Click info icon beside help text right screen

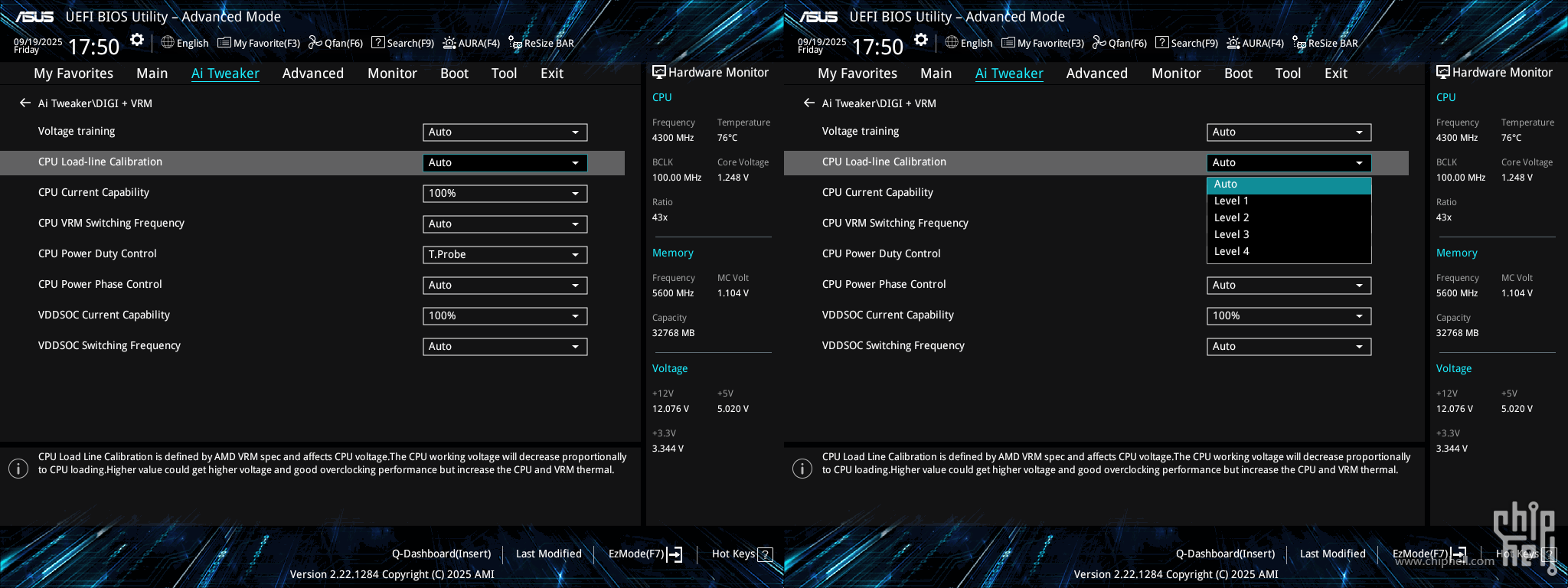802,469
